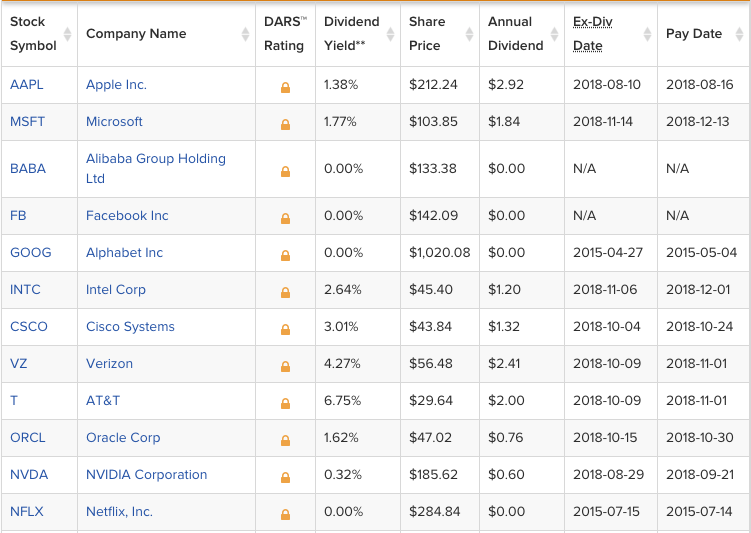This screenshot has height=533, width=751.
Task: Open the Intel Corp company link
Action: (116, 290)
